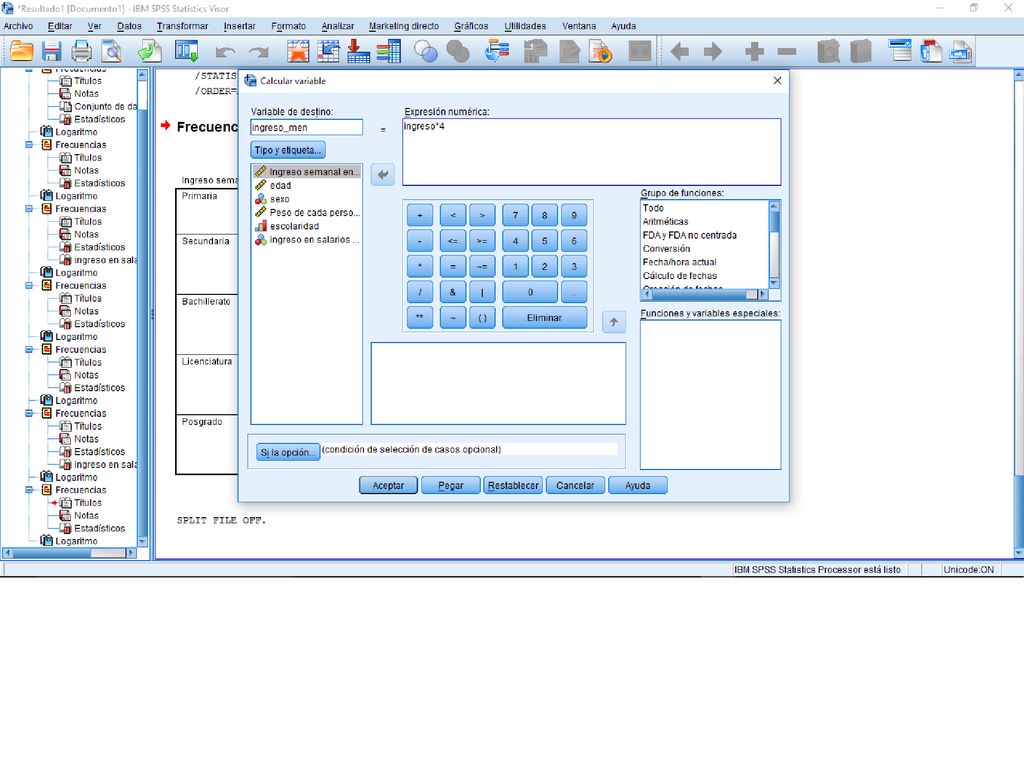Open the Ventana menu
The image size is (1024, 768).
(579, 26)
